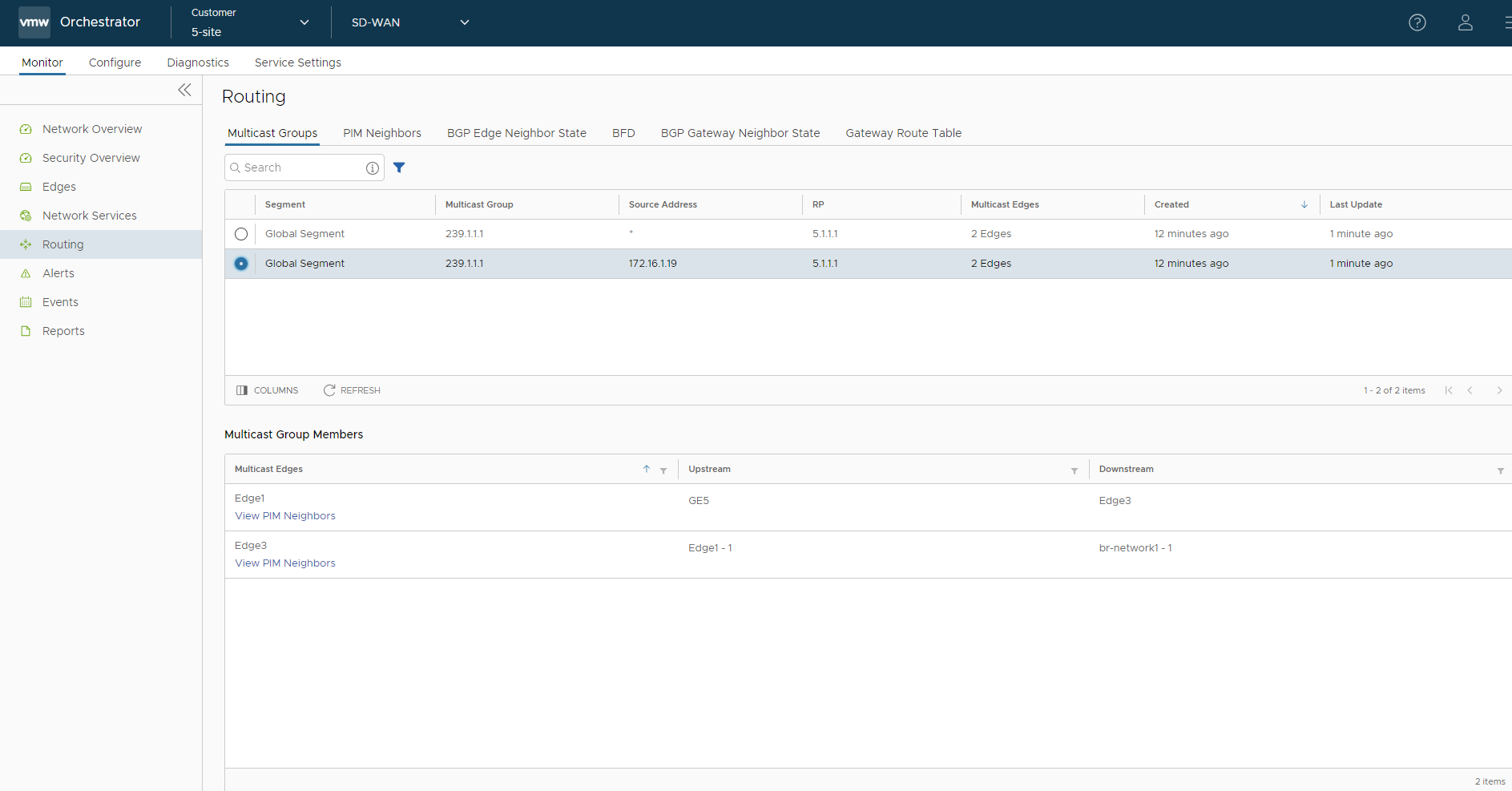Image resolution: width=1512 pixels, height=791 pixels.
Task: Open the Configure top menu tab
Action: click(115, 63)
